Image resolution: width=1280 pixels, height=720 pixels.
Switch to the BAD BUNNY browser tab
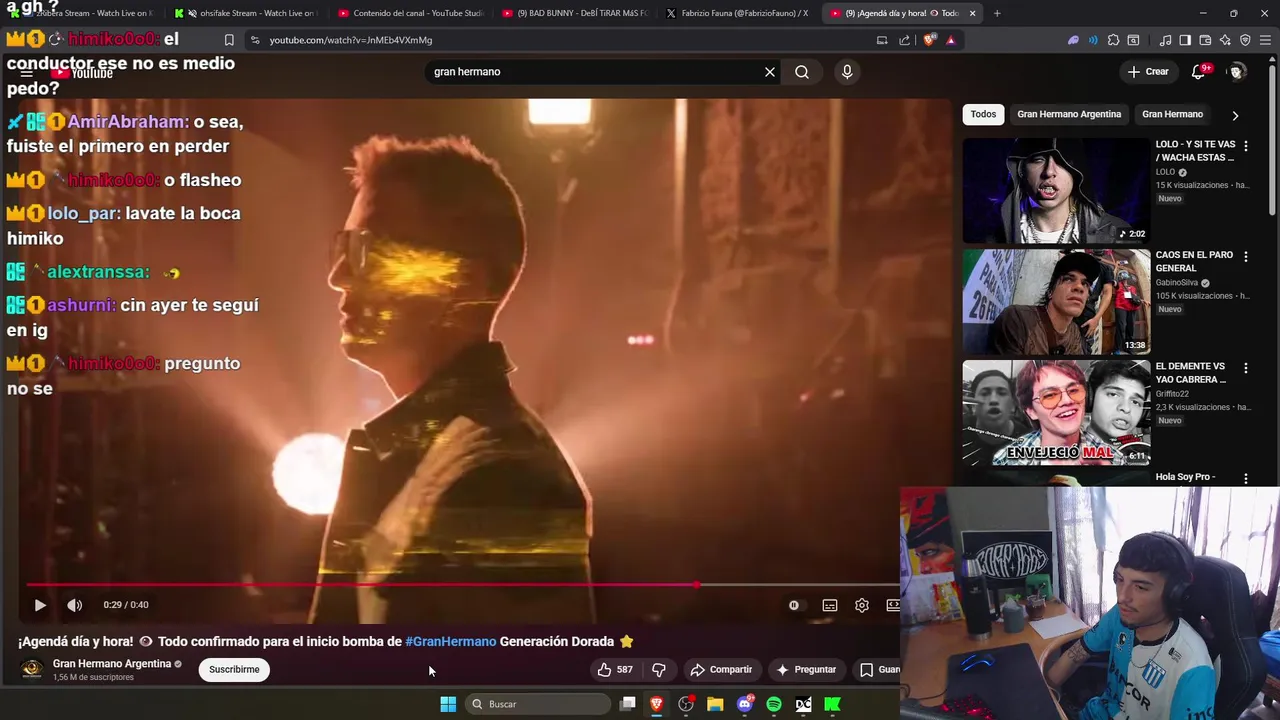coord(575,13)
